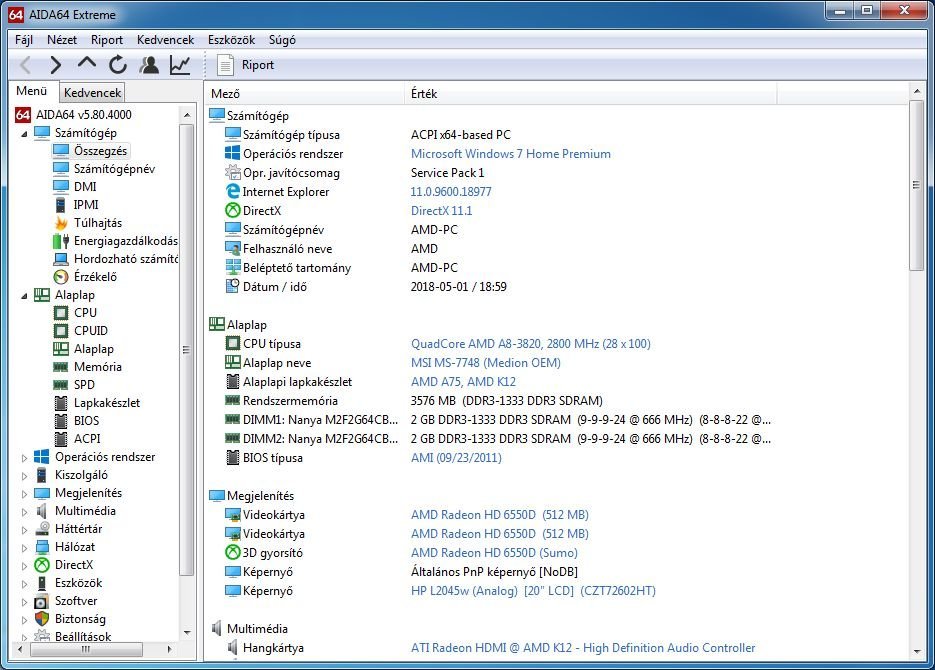The height and width of the screenshot is (670, 935).
Task: Select the CPU chip icon in tree
Action: pos(61,312)
